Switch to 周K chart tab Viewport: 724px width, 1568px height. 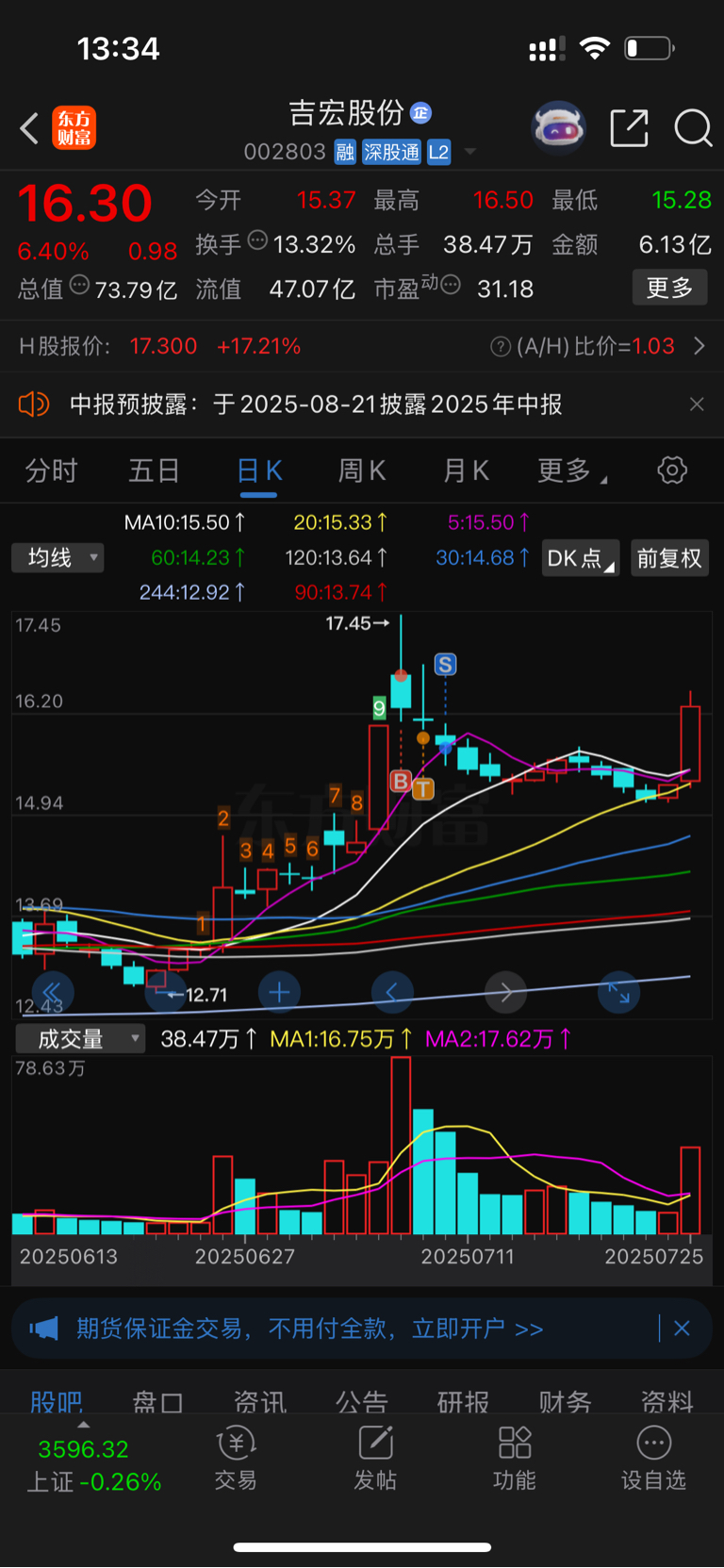(362, 470)
